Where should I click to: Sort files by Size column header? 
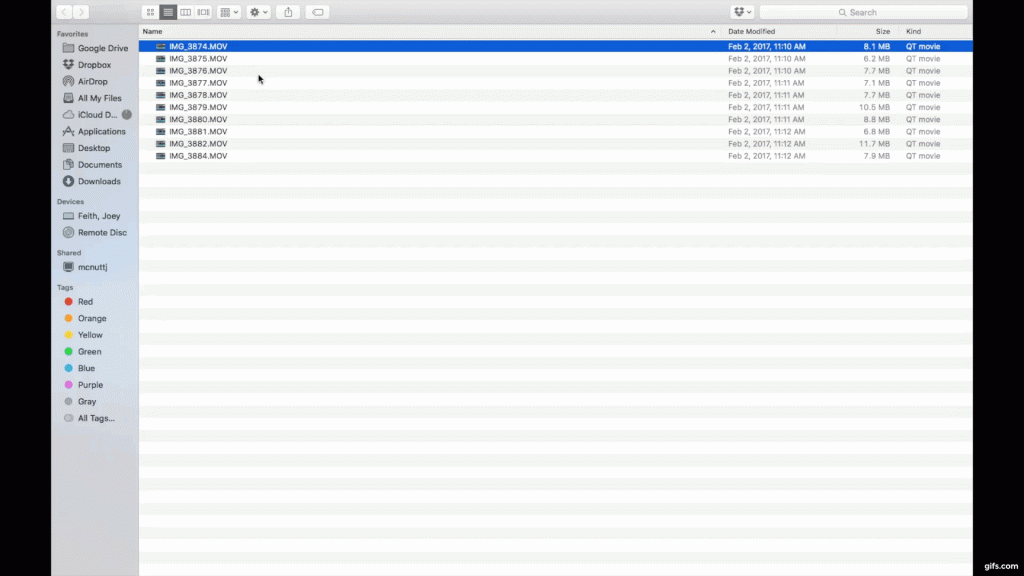click(882, 32)
